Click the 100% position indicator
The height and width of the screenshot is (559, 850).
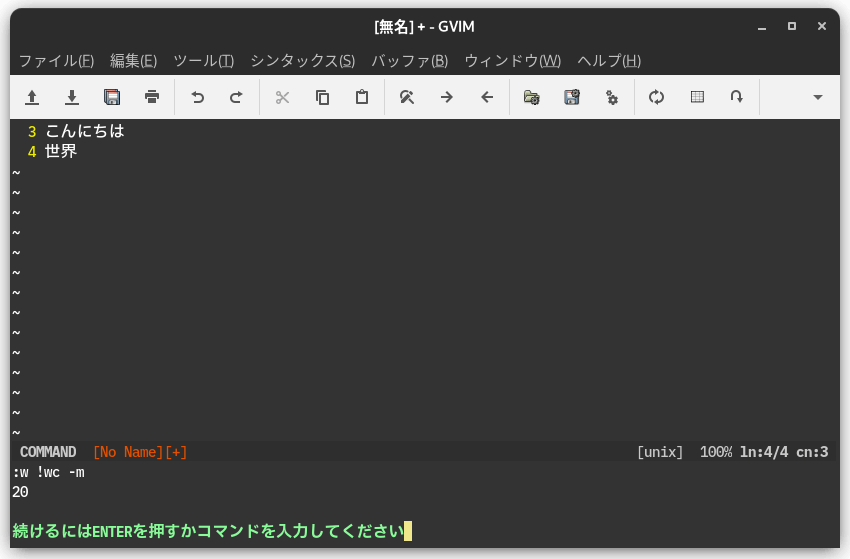716,452
